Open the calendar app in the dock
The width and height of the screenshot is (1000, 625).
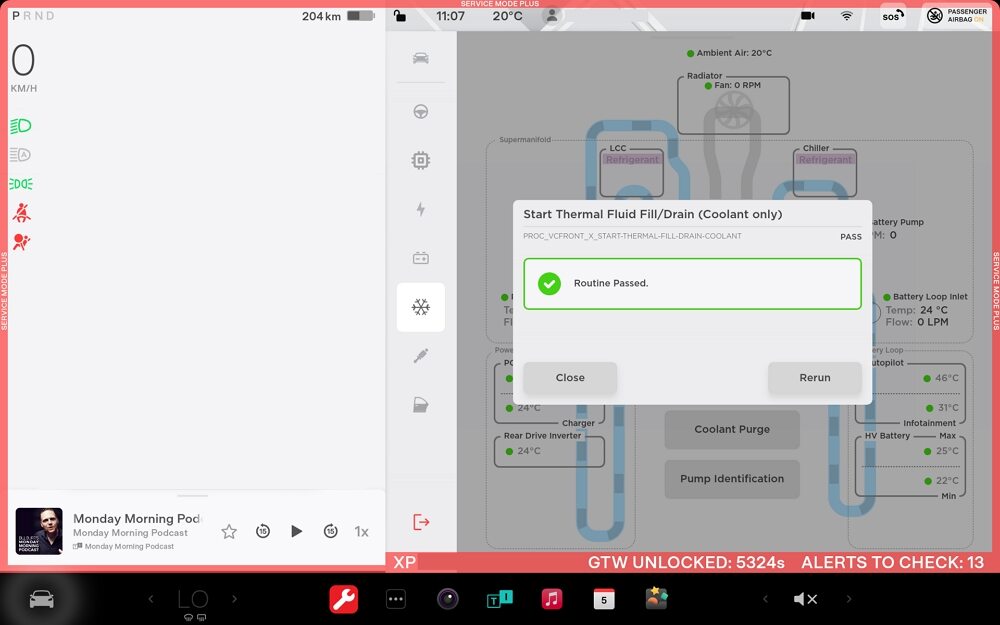click(604, 599)
